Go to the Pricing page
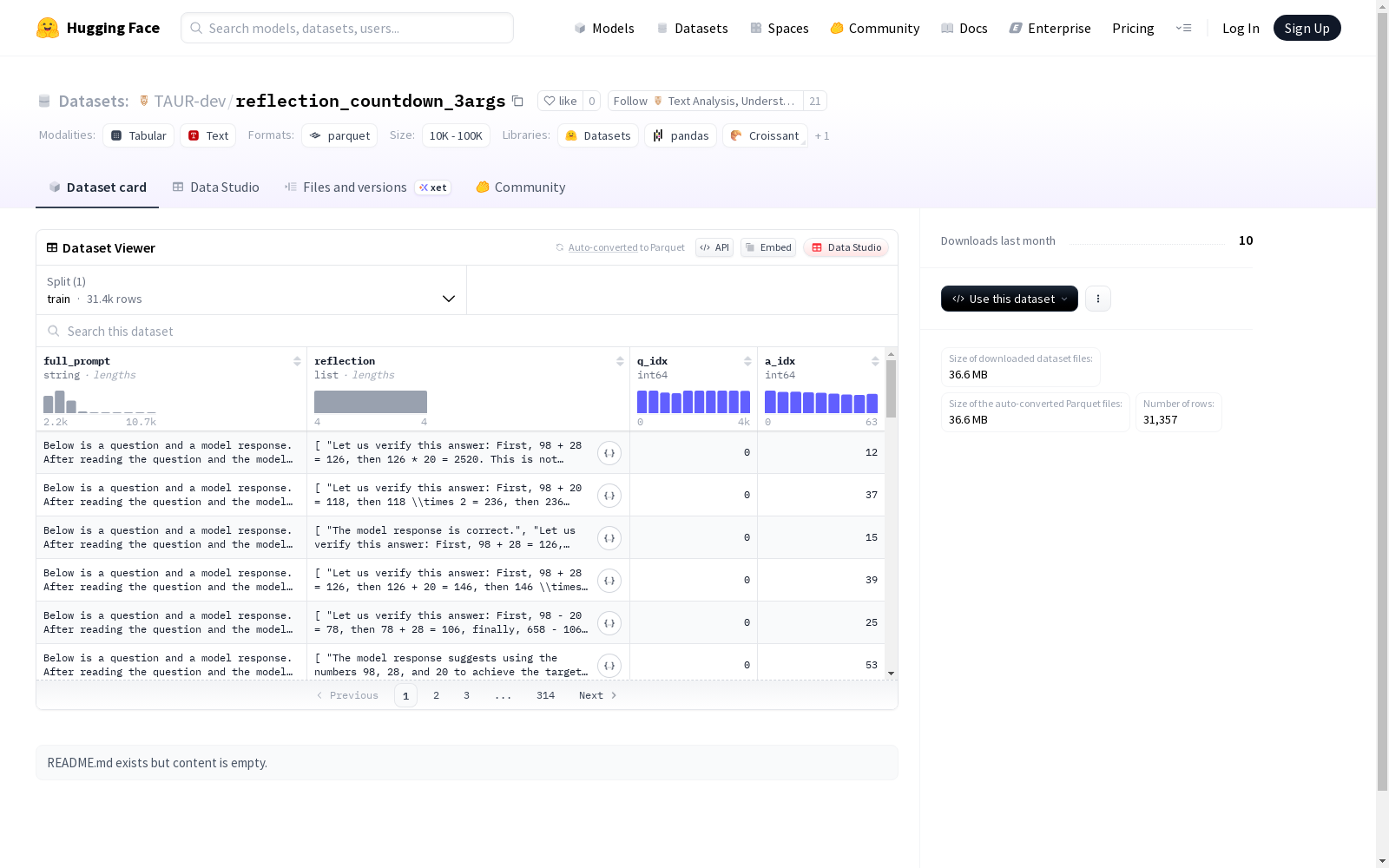 (x=1133, y=28)
